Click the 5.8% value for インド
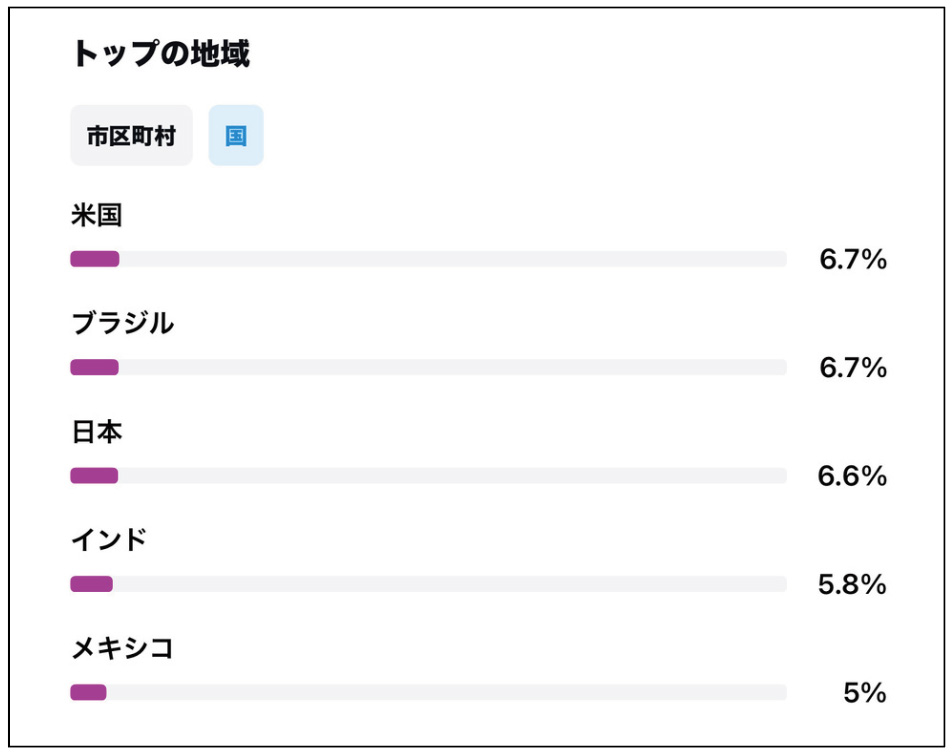 [x=852, y=585]
